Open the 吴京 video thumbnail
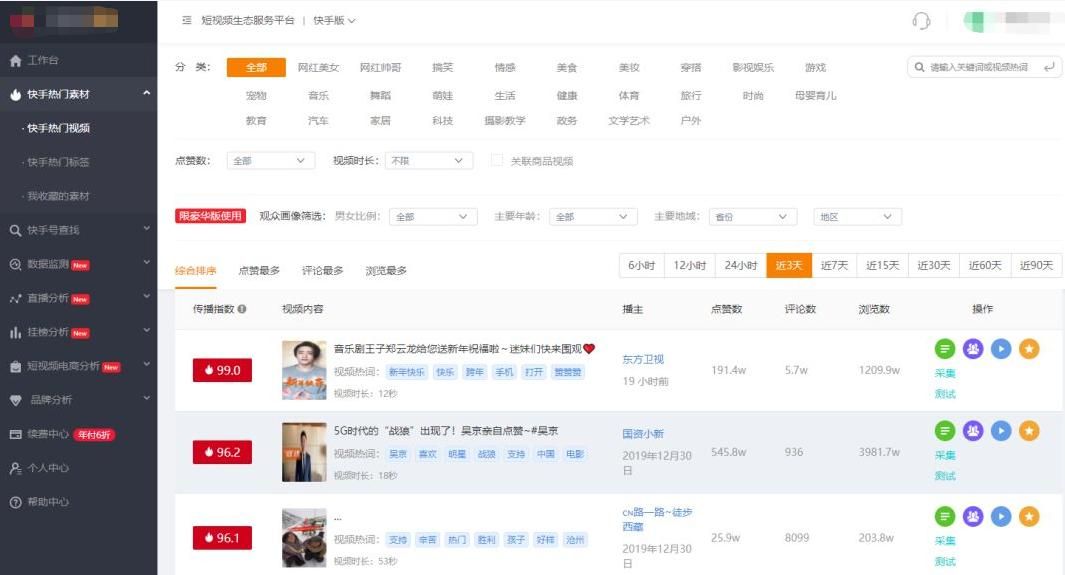The width and height of the screenshot is (1065, 575). [x=304, y=452]
